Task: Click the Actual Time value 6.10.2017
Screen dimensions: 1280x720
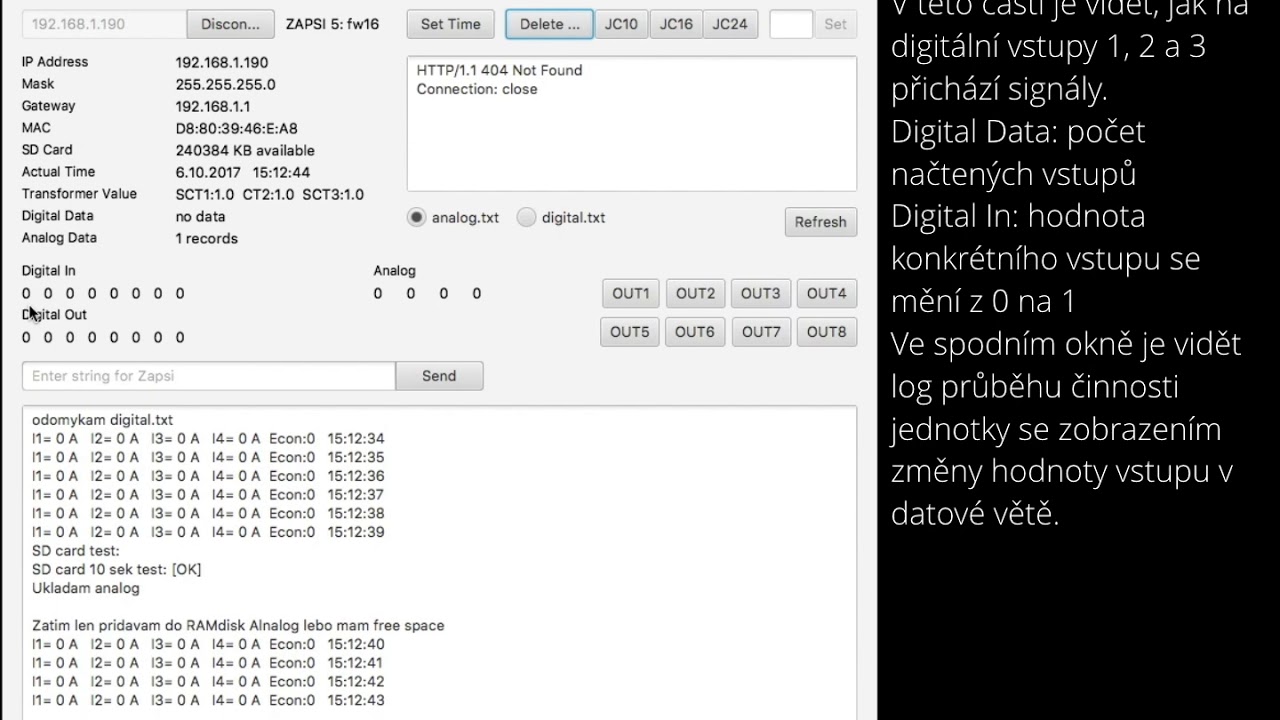Action: point(206,172)
